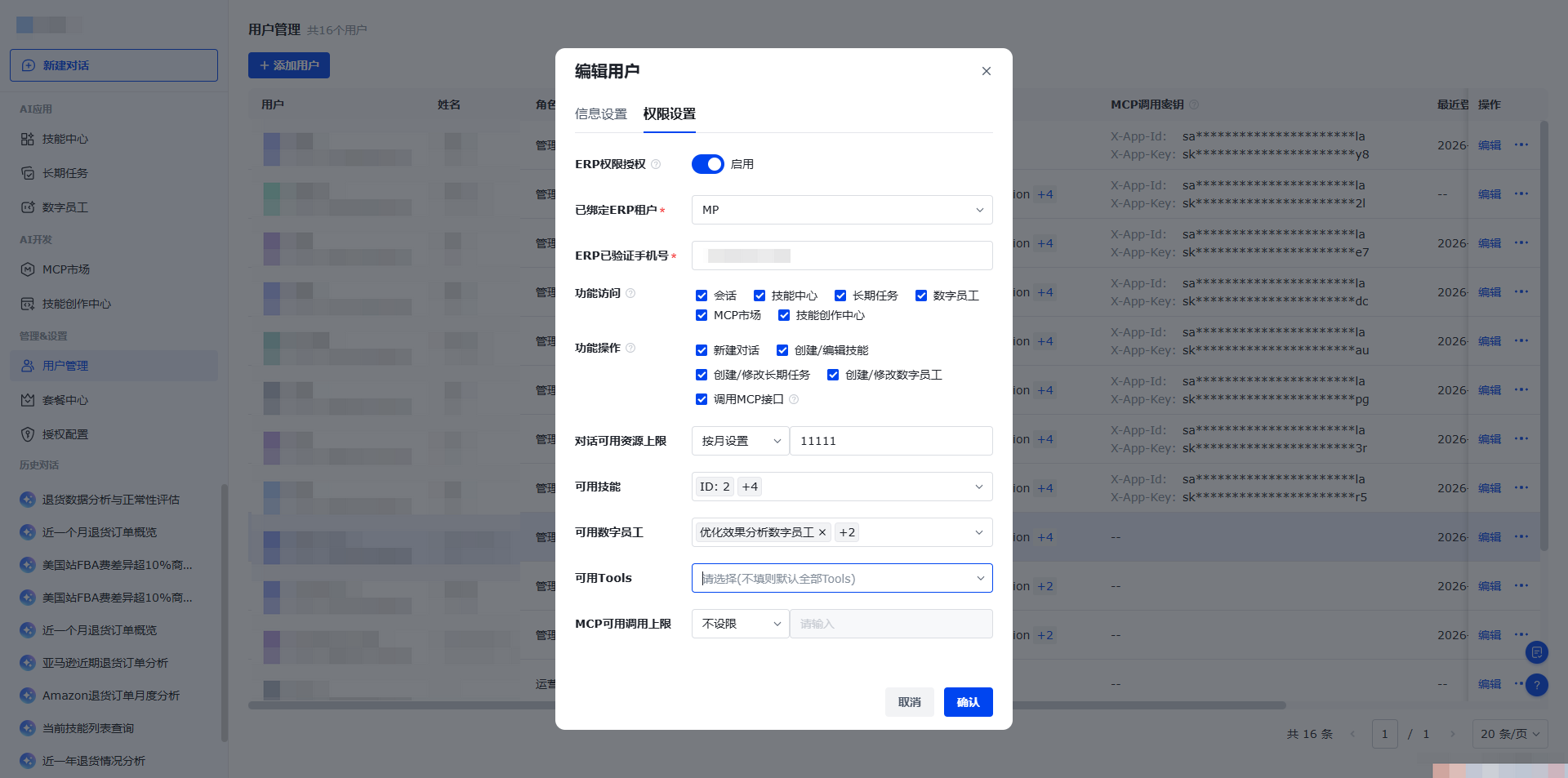Uncheck the 会话 access checkbox
This screenshot has height=778, width=1568.
[702, 296]
